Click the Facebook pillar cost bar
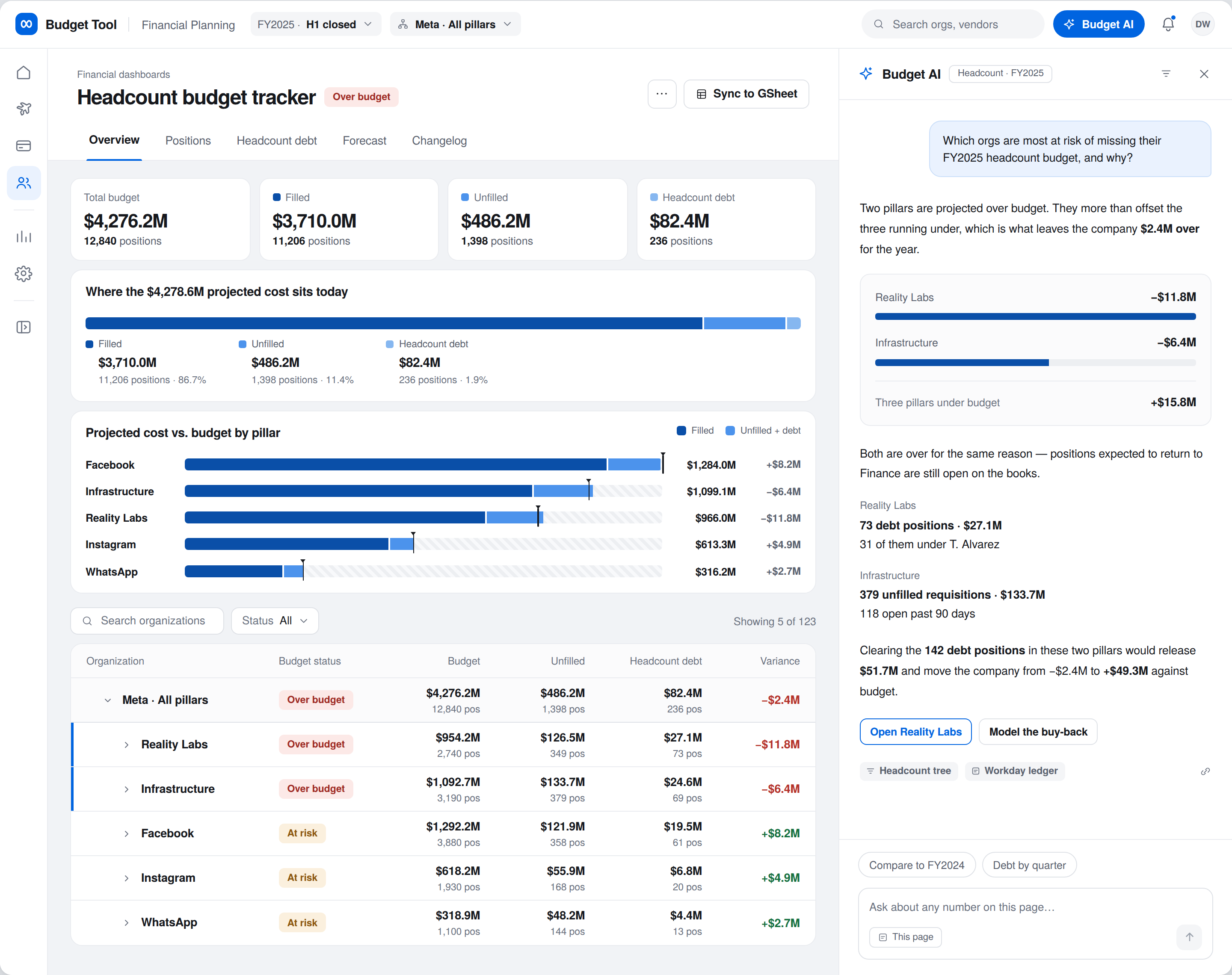This screenshot has width=1232, height=975. [423, 464]
